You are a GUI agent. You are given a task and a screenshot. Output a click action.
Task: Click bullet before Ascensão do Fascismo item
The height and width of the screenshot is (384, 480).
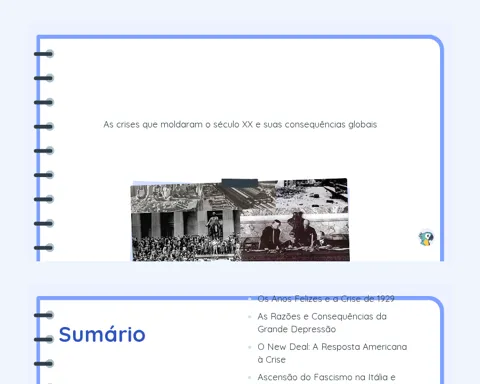pyautogui.click(x=250, y=377)
